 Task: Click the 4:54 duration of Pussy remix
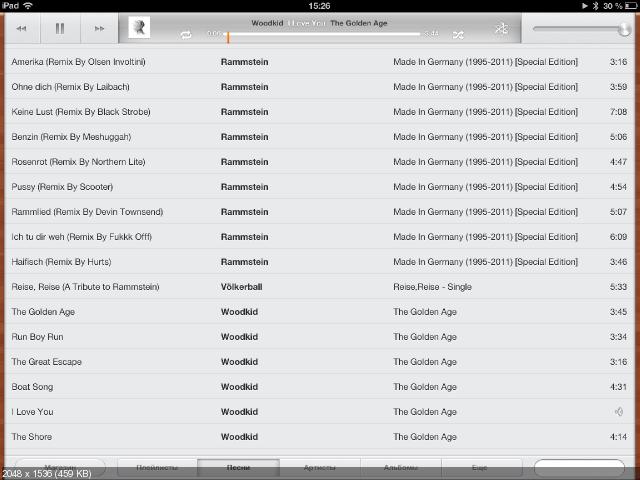618,187
